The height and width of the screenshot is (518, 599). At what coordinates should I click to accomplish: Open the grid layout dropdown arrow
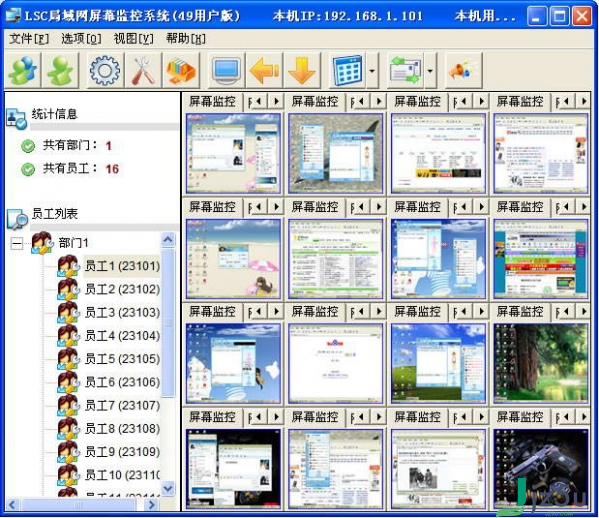coord(372,71)
